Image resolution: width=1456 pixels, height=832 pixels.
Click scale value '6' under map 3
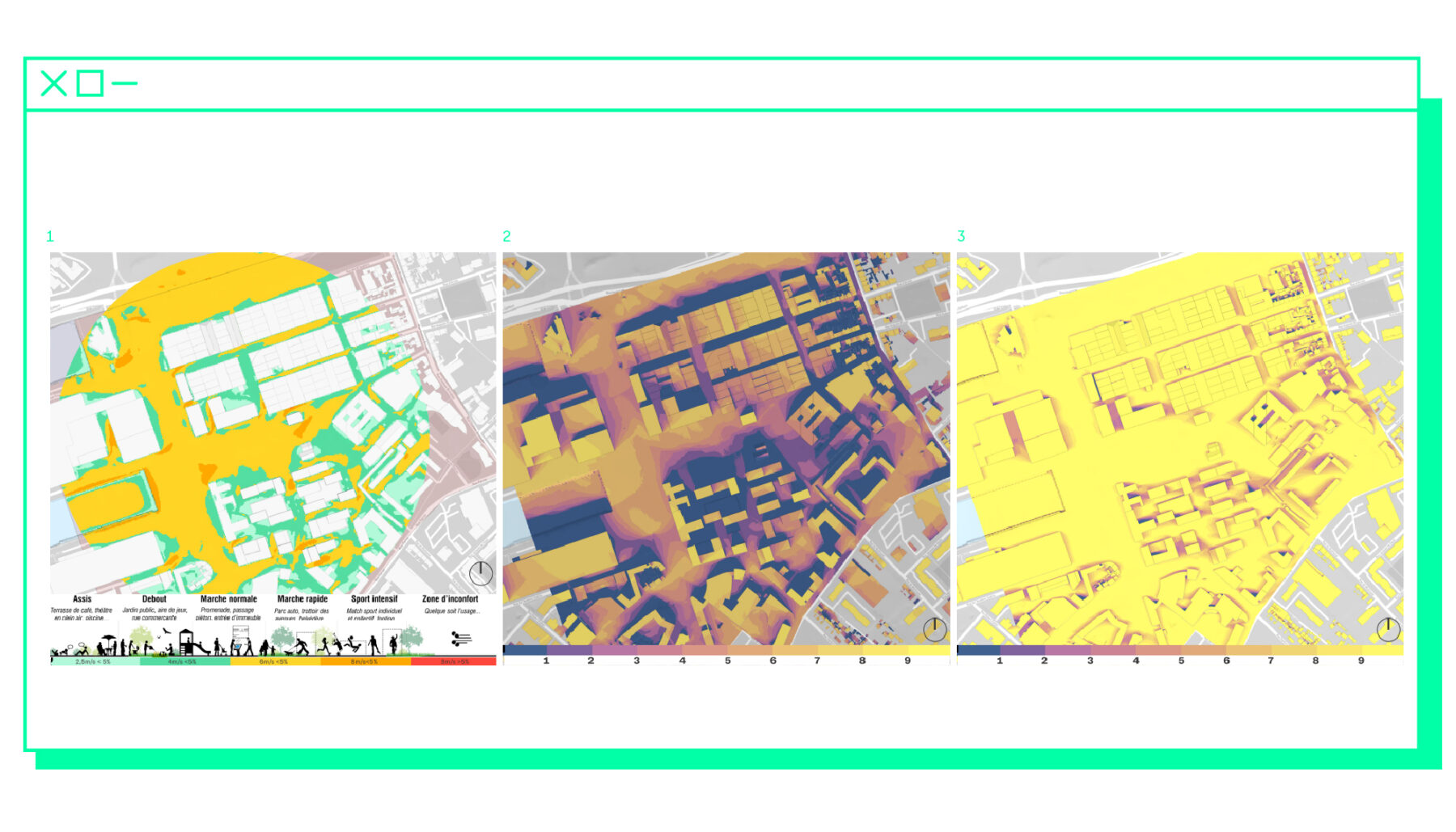point(1226,661)
